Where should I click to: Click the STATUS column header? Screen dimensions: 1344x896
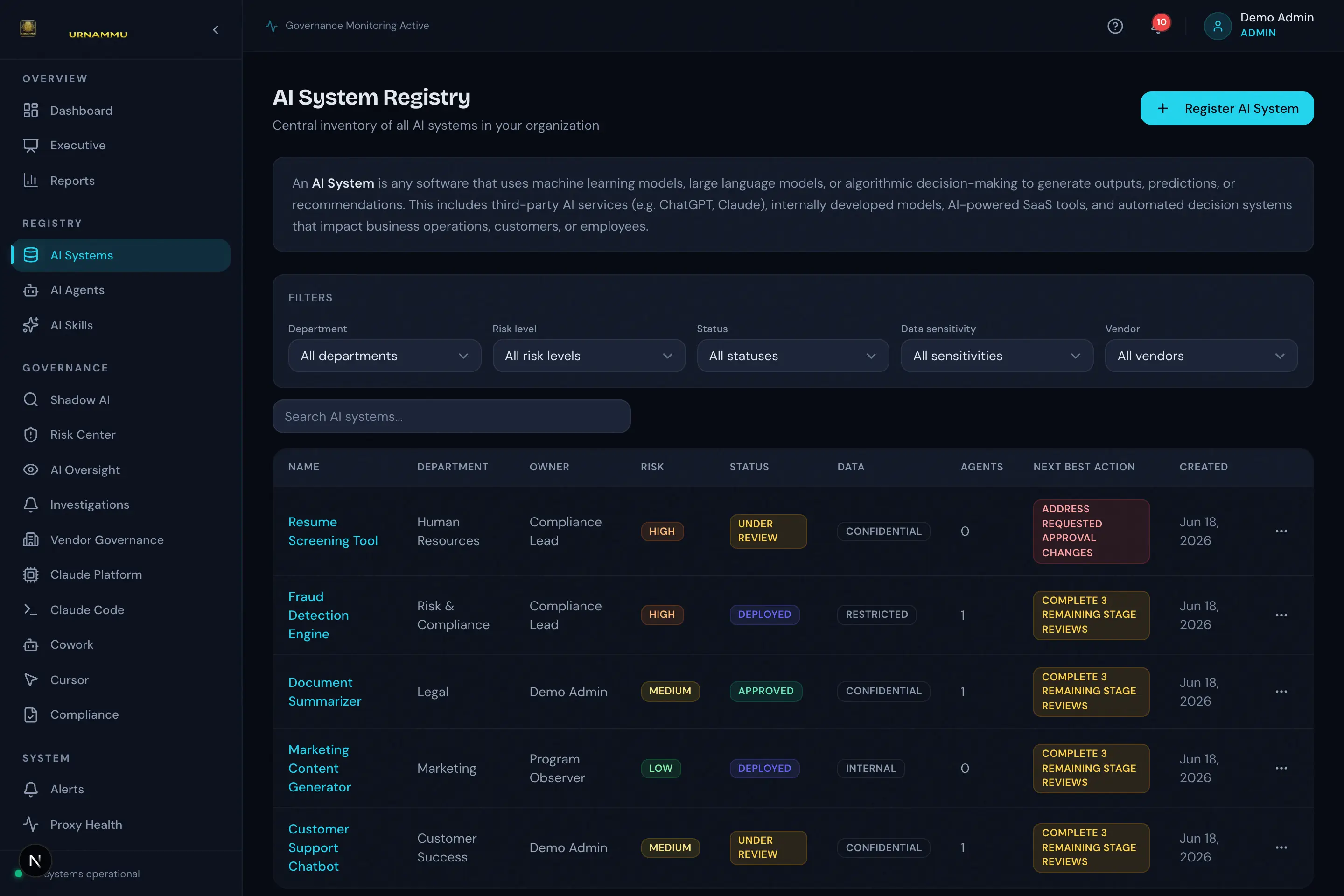[749, 467]
